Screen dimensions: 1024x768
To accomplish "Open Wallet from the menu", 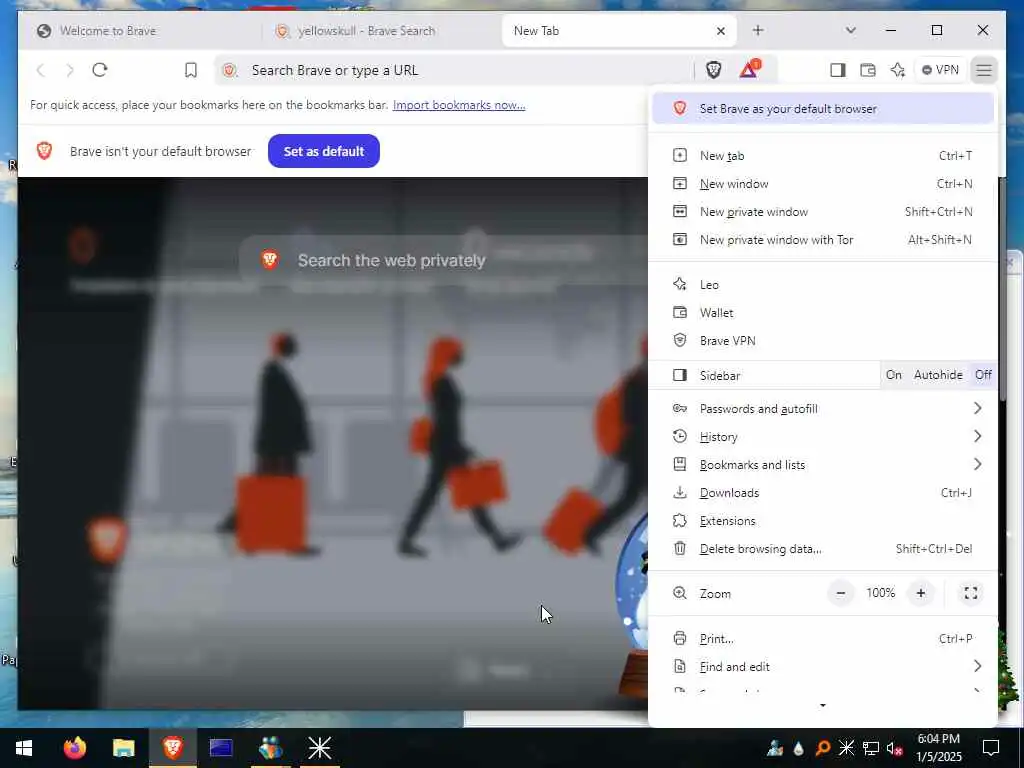I will (823, 313).
